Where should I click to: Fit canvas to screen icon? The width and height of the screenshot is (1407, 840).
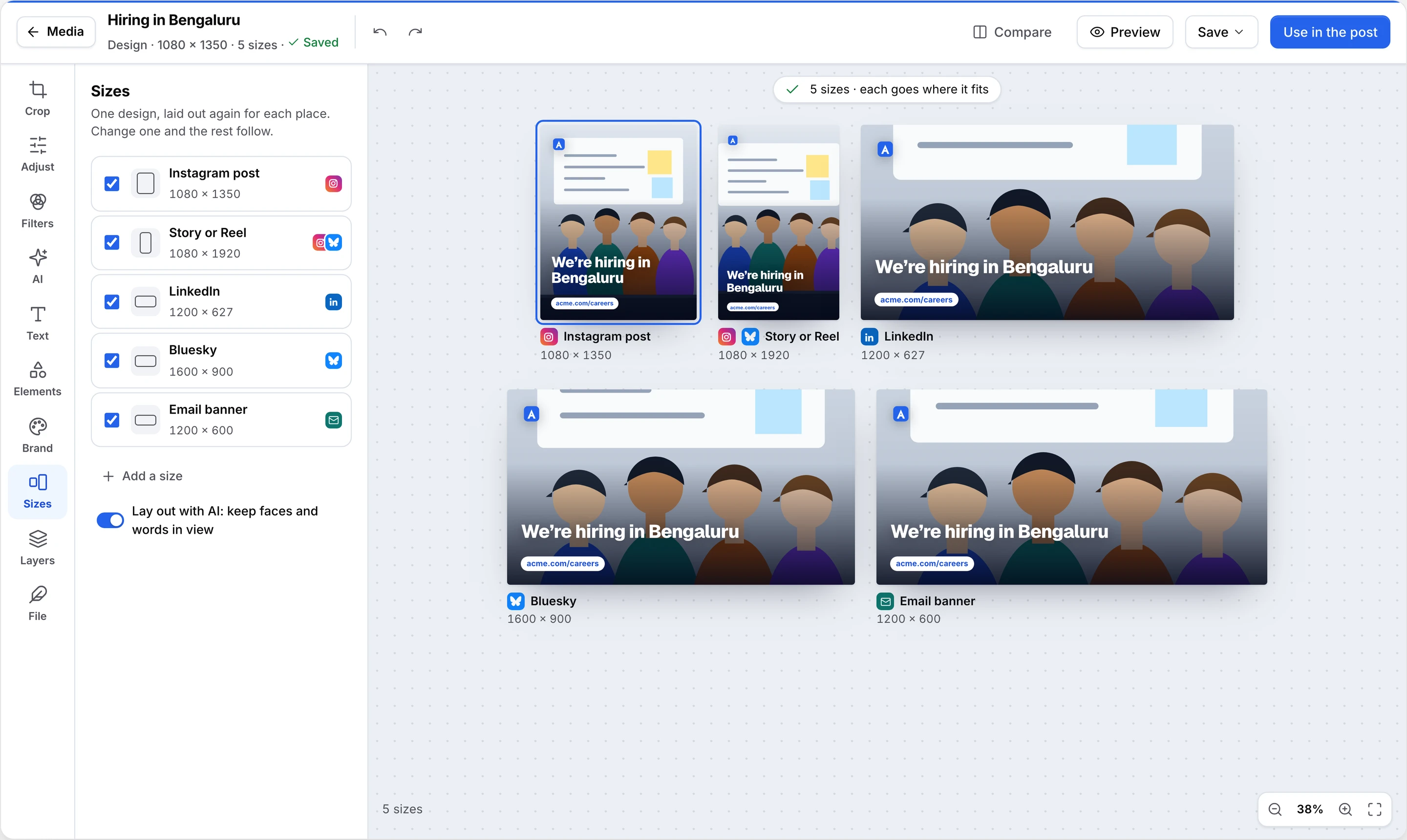(1375, 809)
